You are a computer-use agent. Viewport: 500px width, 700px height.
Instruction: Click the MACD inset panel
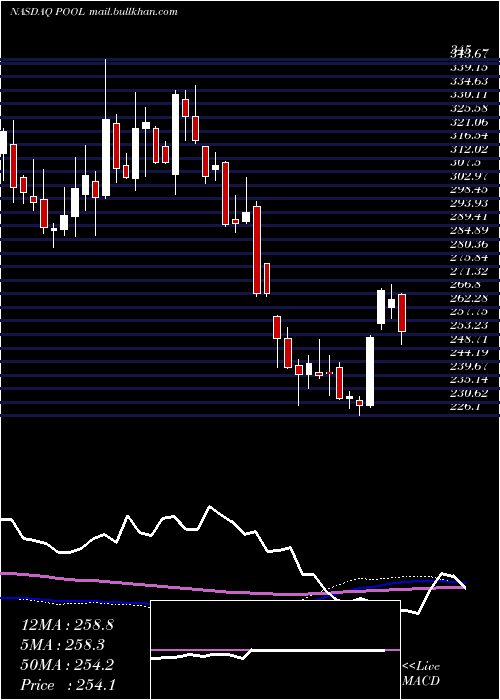275,650
